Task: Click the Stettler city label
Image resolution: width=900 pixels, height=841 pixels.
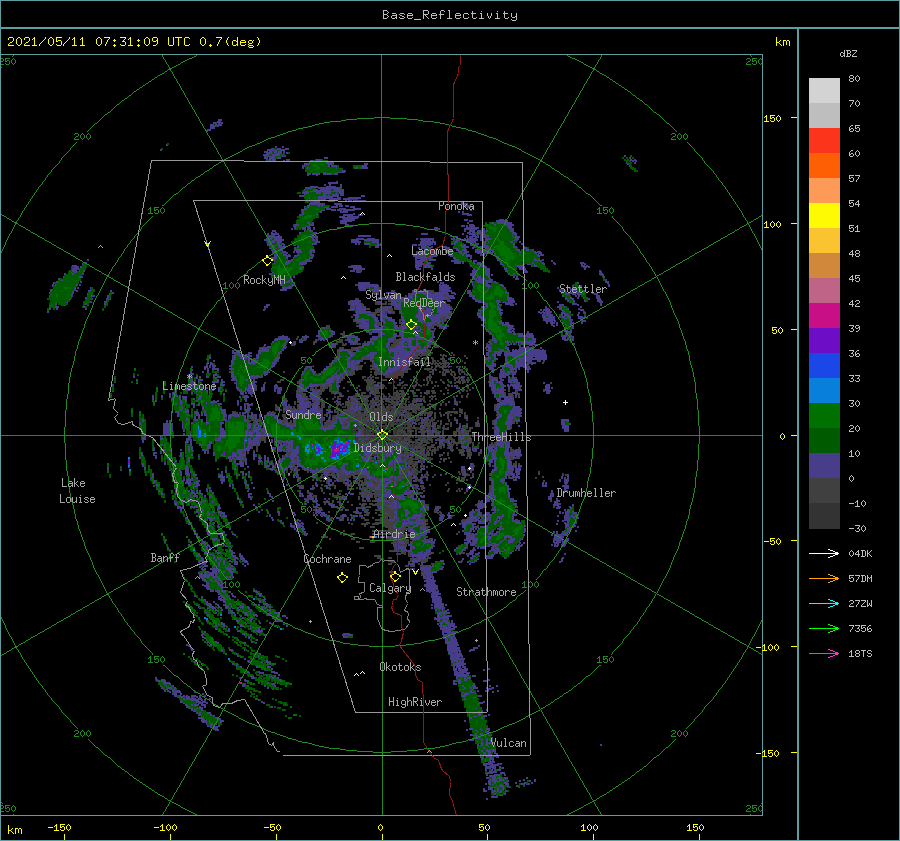Action: [583, 289]
